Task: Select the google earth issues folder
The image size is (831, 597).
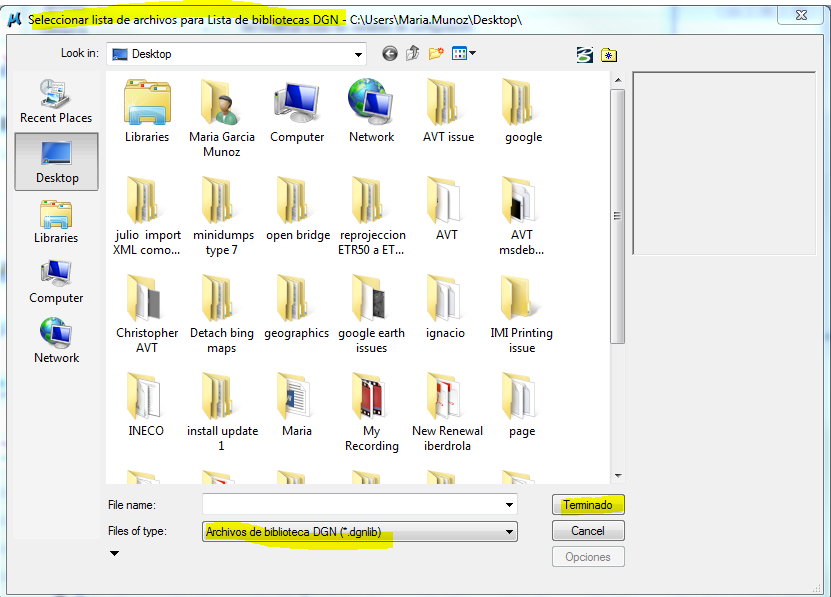Action: coord(371,314)
